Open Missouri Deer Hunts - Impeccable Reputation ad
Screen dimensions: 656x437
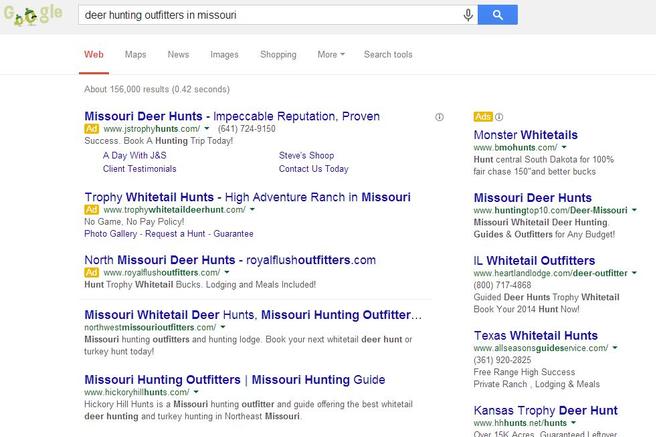(232, 116)
